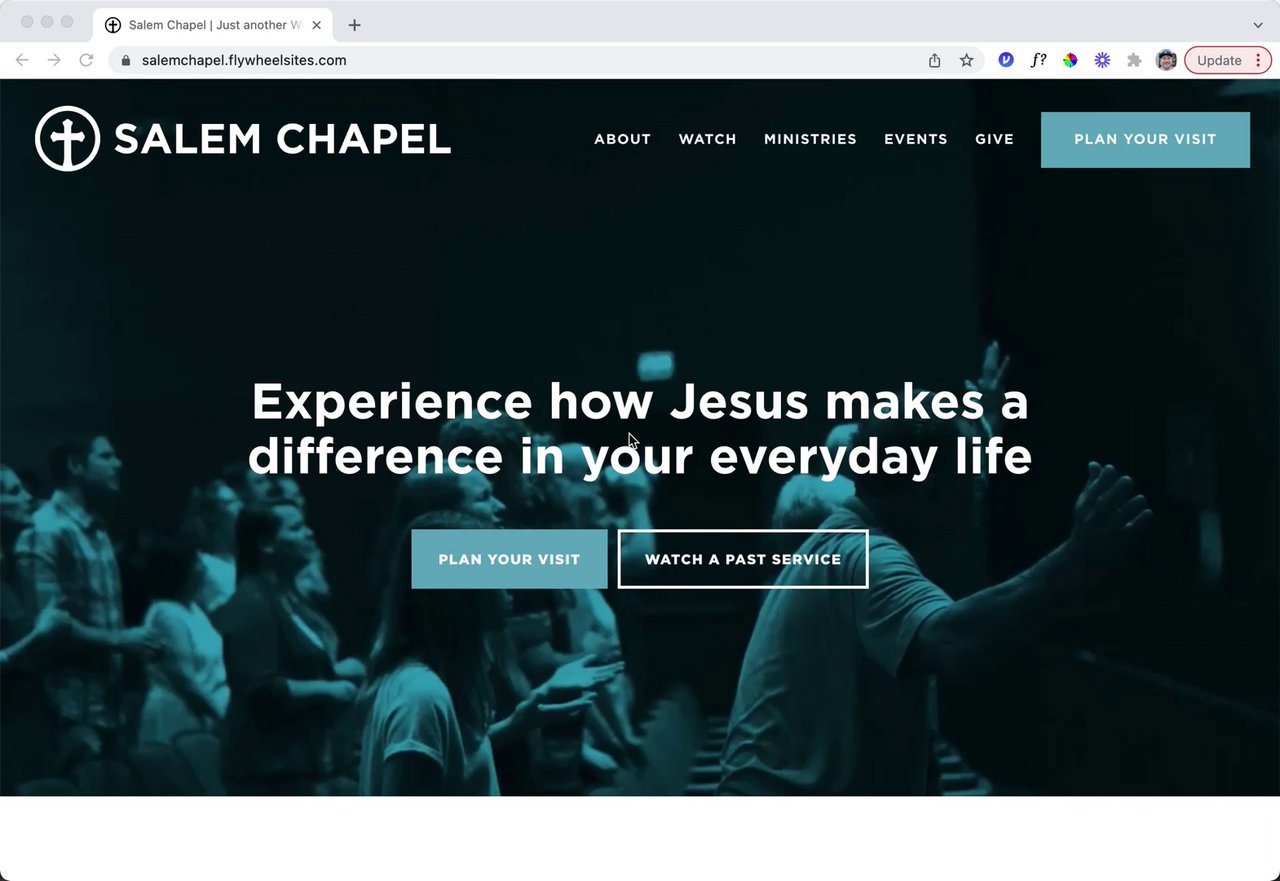The width and height of the screenshot is (1280, 881).
Task: Bookmark this page with the star icon
Action: tap(966, 60)
